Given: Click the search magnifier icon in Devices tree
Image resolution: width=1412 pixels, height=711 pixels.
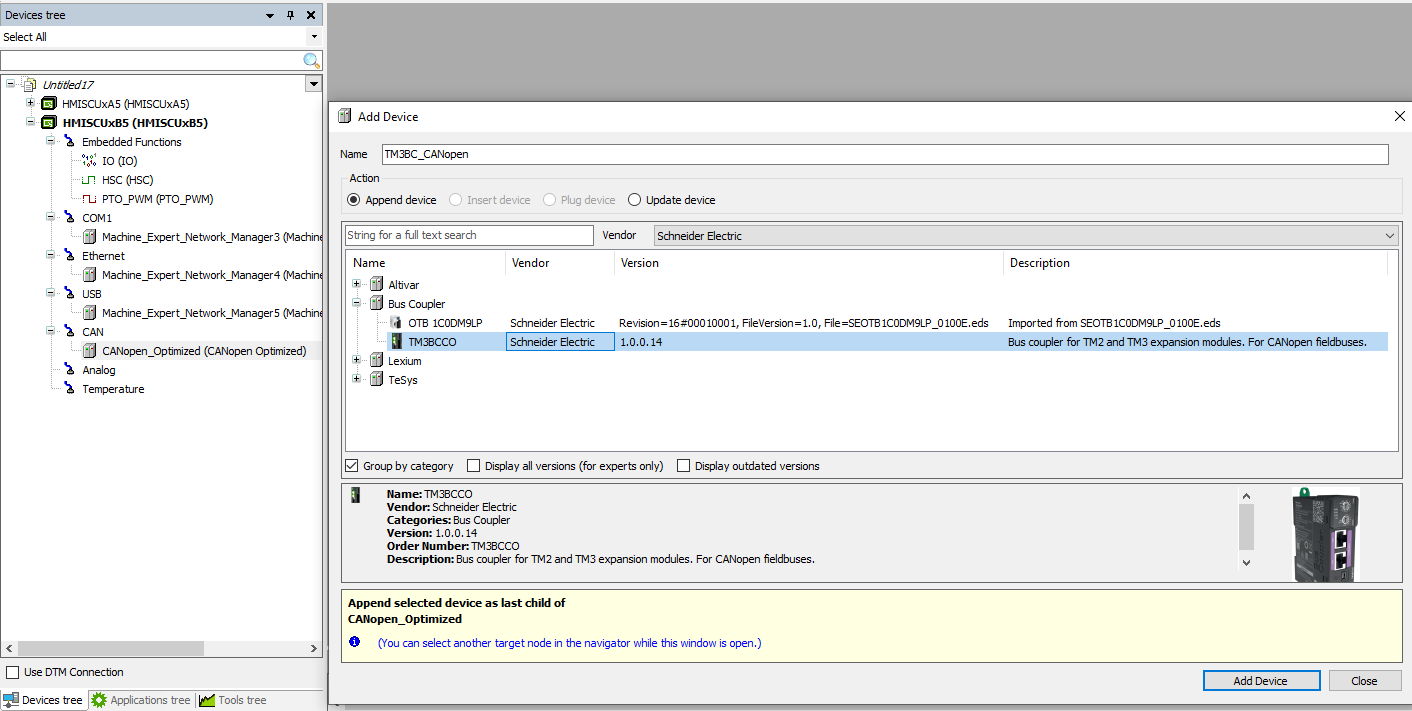Looking at the screenshot, I should coord(313,60).
